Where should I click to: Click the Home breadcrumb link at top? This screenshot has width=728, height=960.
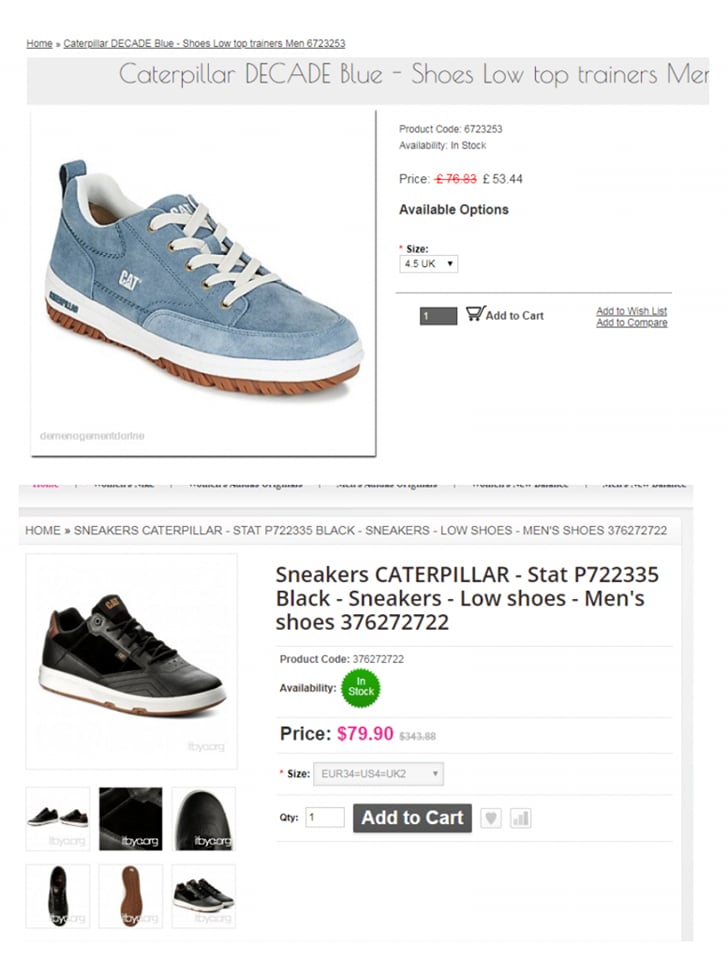click(x=39, y=43)
